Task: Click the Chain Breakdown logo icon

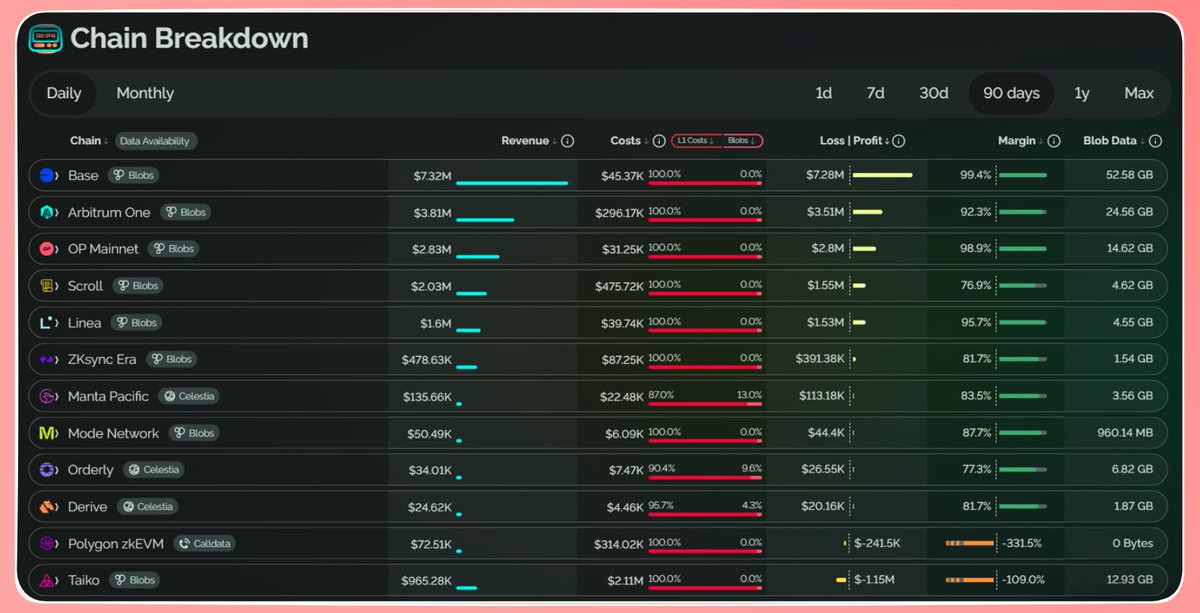Action: [x=46, y=39]
